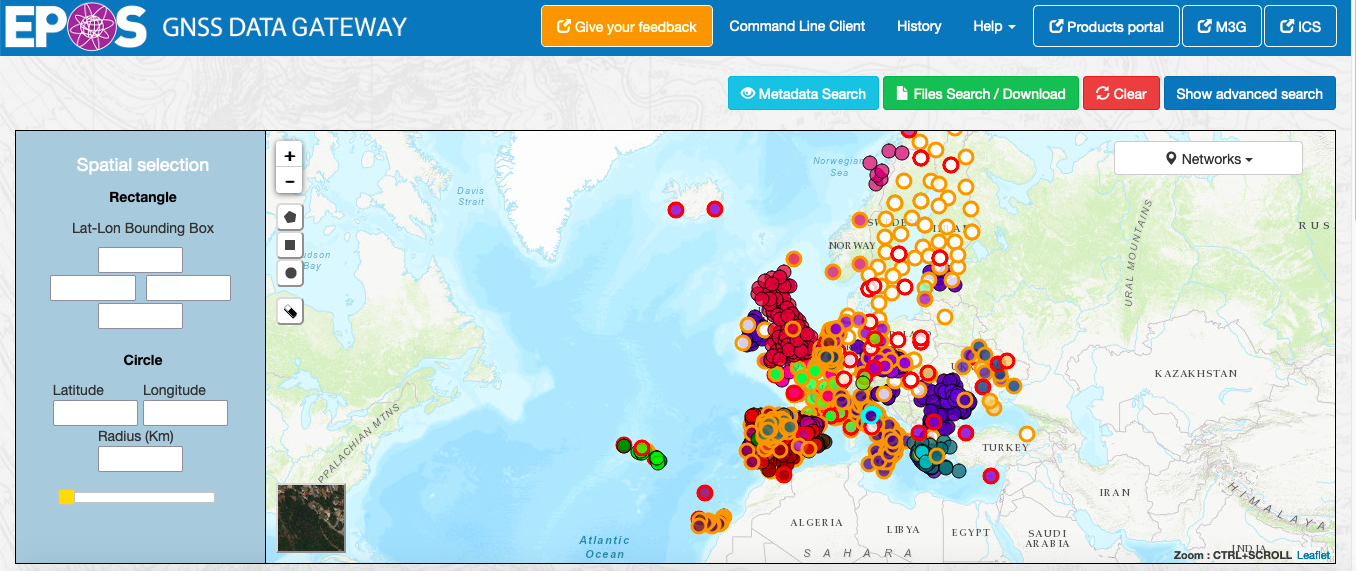This screenshot has width=1356, height=571.
Task: Select the rectangle drawing tool
Action: tap(290, 244)
